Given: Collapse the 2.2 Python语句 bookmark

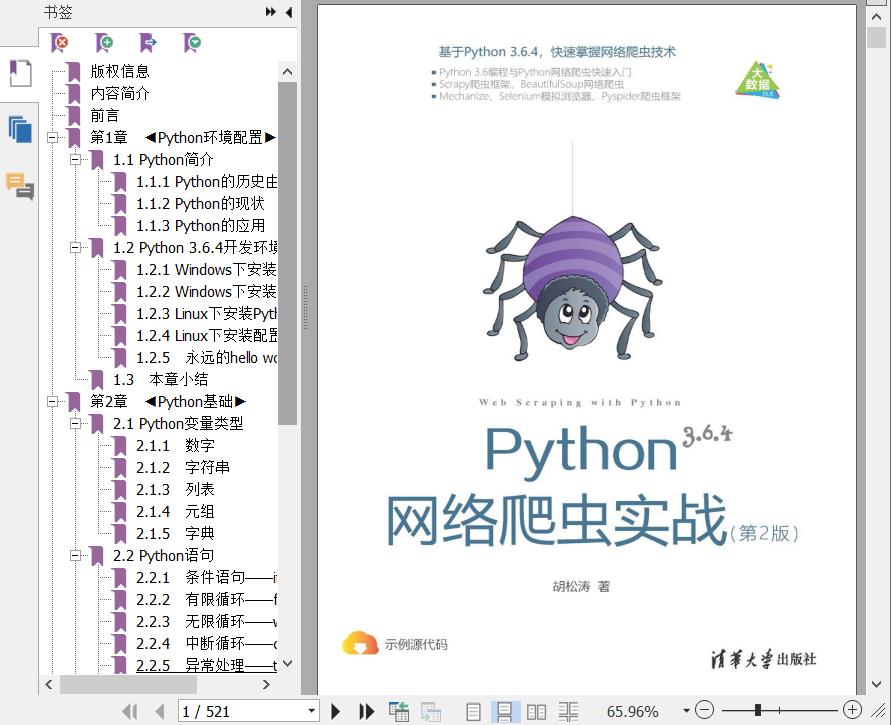Looking at the screenshot, I should point(75,555).
